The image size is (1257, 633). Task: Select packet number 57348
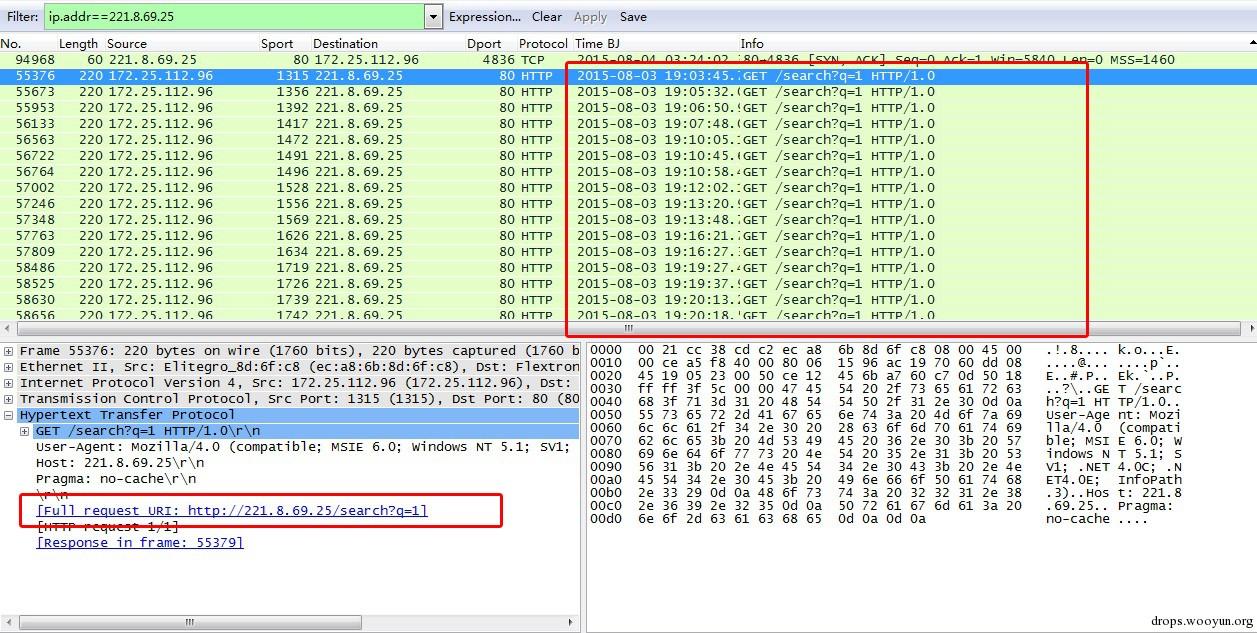point(628,220)
